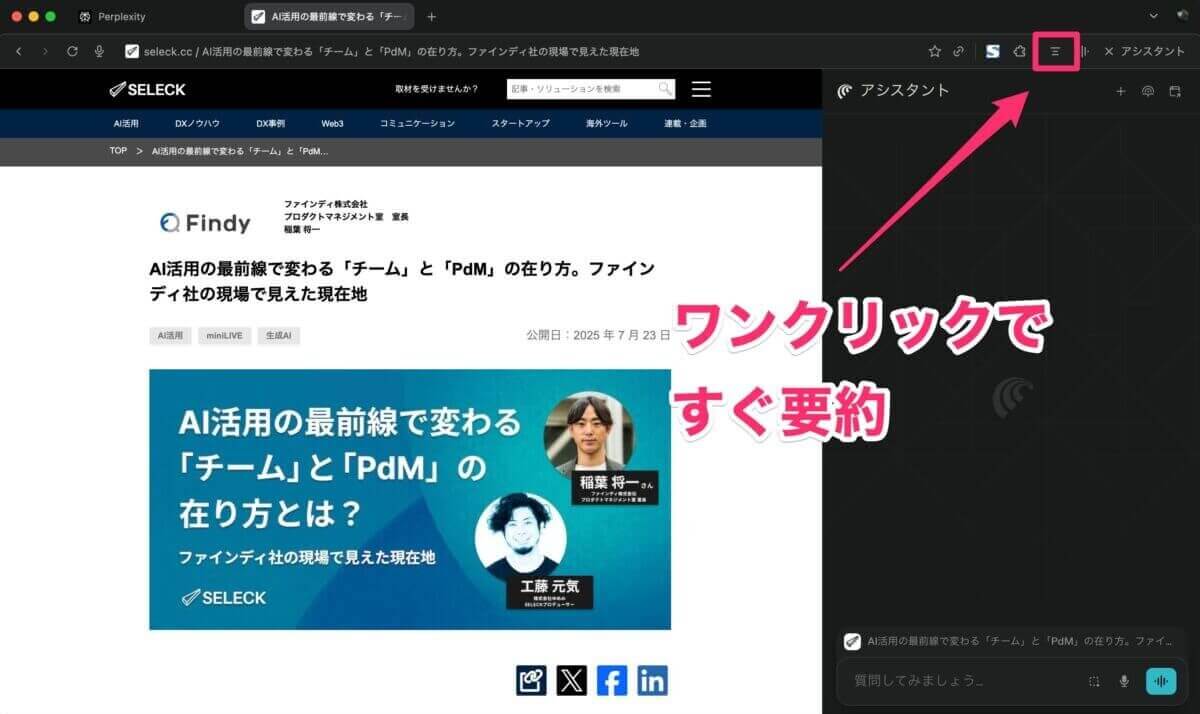Go forward using the browser forward arrow
This screenshot has height=714, width=1200.
point(45,51)
